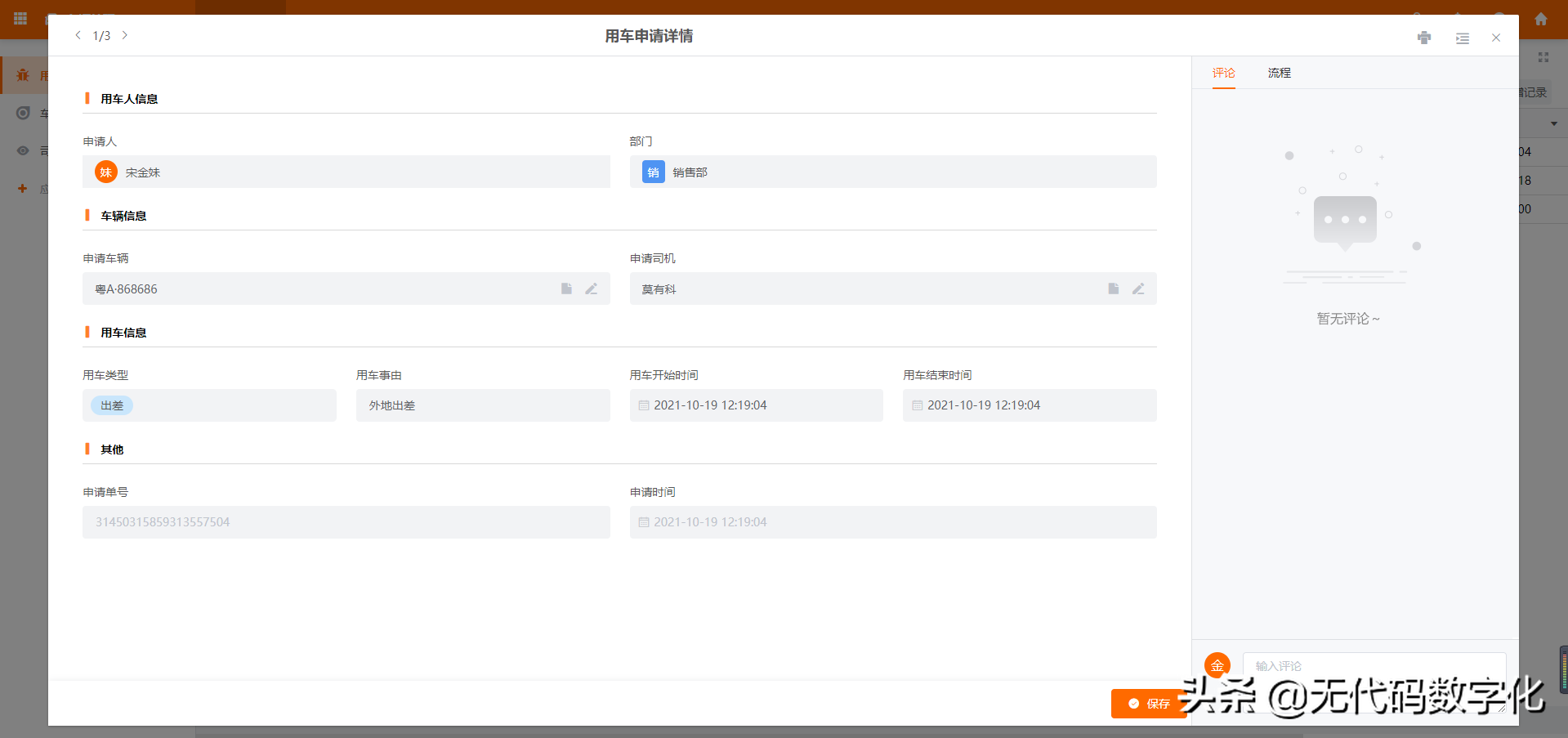The height and width of the screenshot is (738, 1568).
Task: Click the orange 妹 applicant avatar
Action: (106, 172)
